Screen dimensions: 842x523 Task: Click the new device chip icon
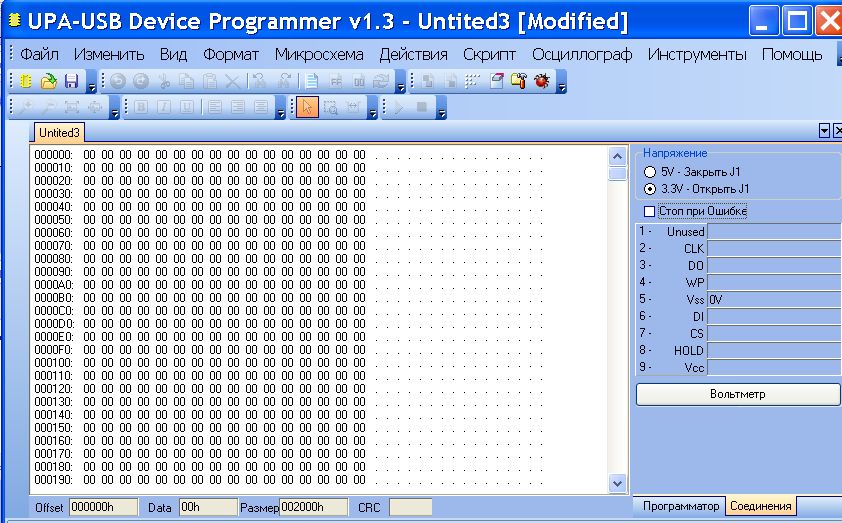[x=25, y=81]
